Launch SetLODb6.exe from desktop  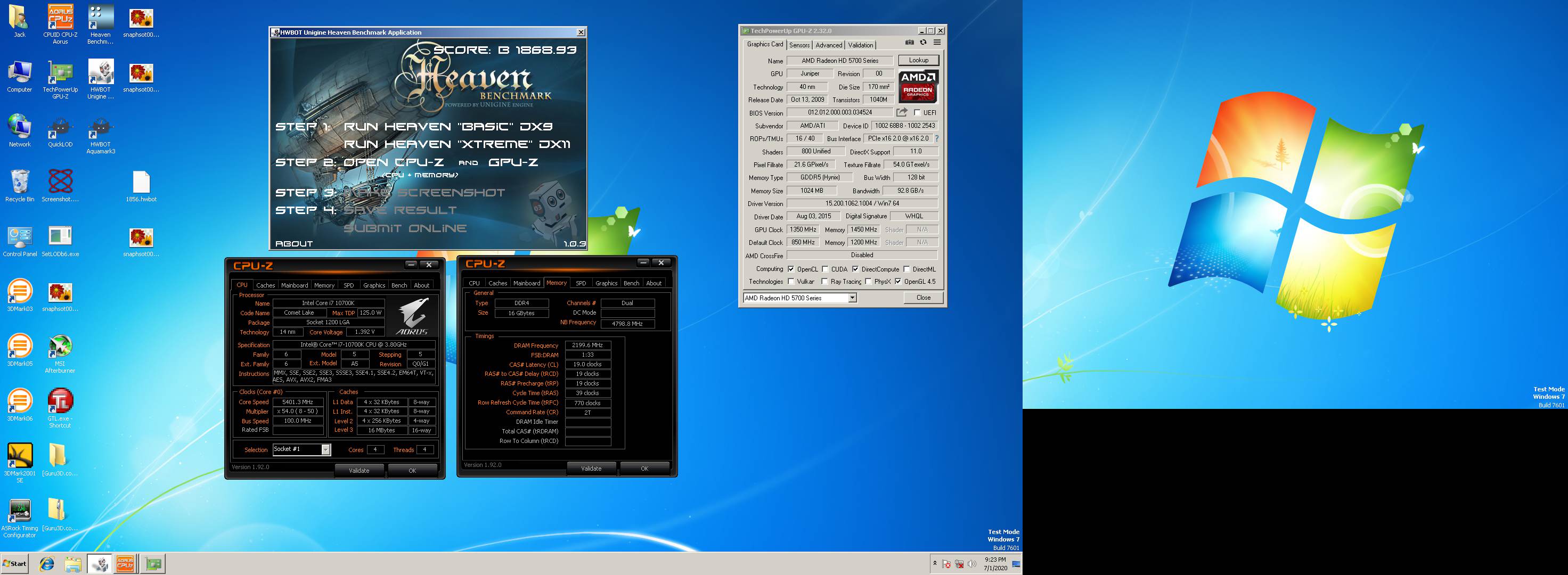tap(60, 241)
